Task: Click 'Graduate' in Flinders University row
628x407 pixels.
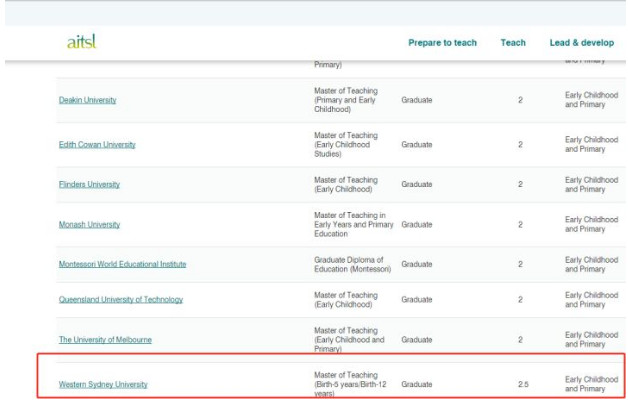Action: pos(417,184)
